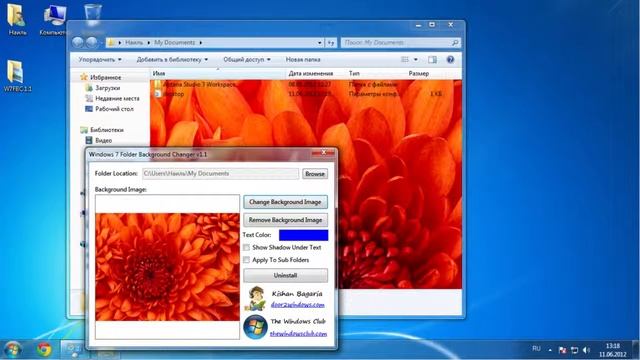
Task: Expand arrow after My Documents breadcrumb
Action: coord(201,42)
